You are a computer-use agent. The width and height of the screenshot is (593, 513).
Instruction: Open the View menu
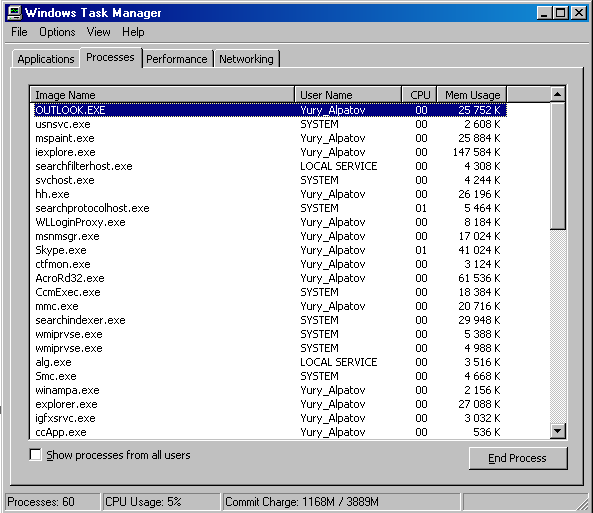(98, 32)
